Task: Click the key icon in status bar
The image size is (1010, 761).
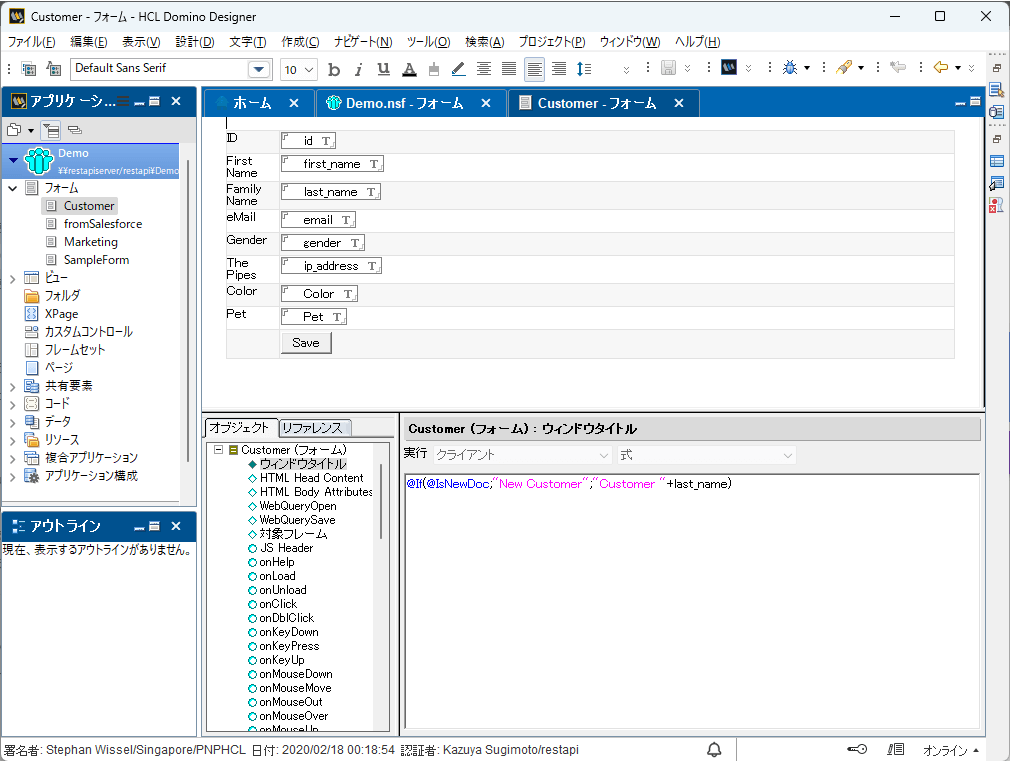Action: (857, 749)
